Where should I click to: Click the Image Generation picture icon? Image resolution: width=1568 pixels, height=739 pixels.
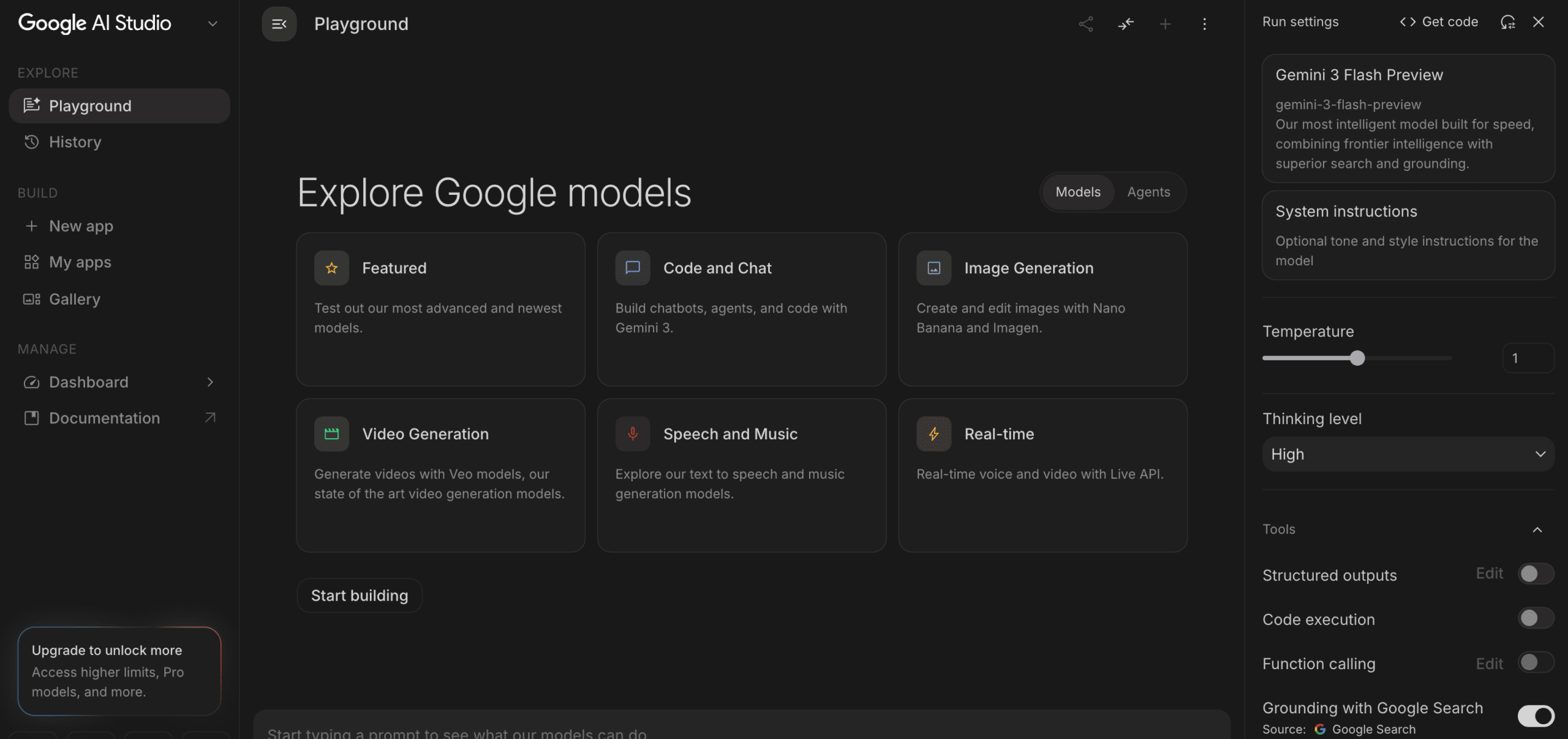pos(933,268)
